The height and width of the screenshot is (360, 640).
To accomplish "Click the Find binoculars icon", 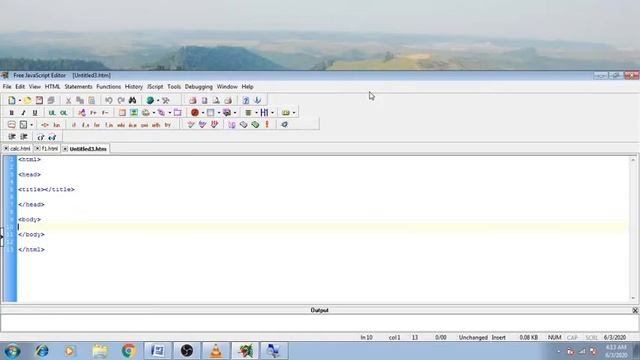I will click(x=132, y=100).
